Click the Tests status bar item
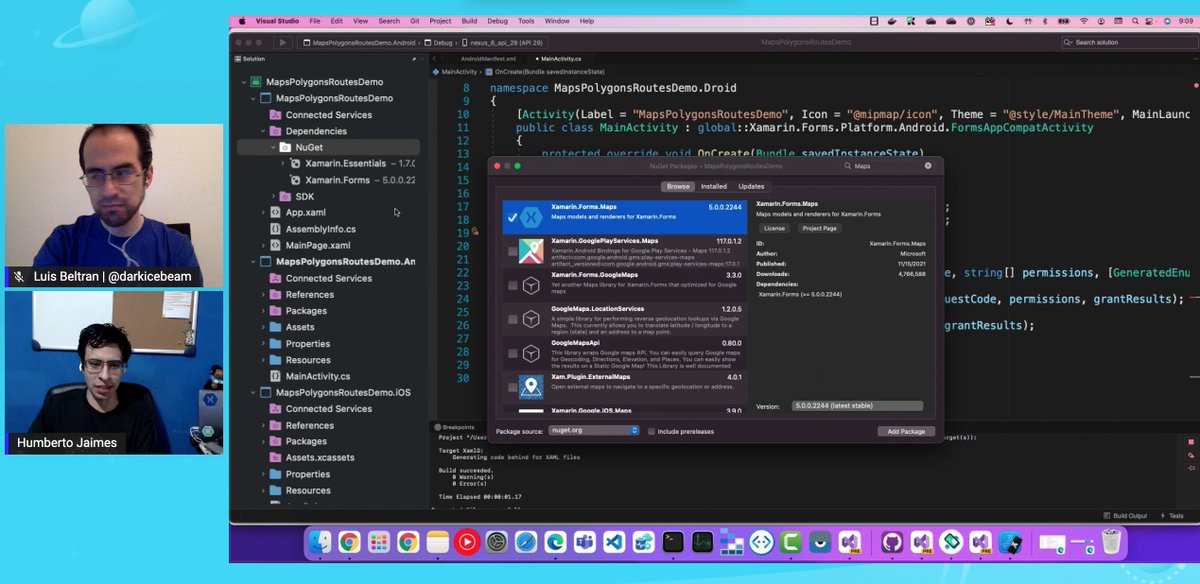 pos(1174,515)
